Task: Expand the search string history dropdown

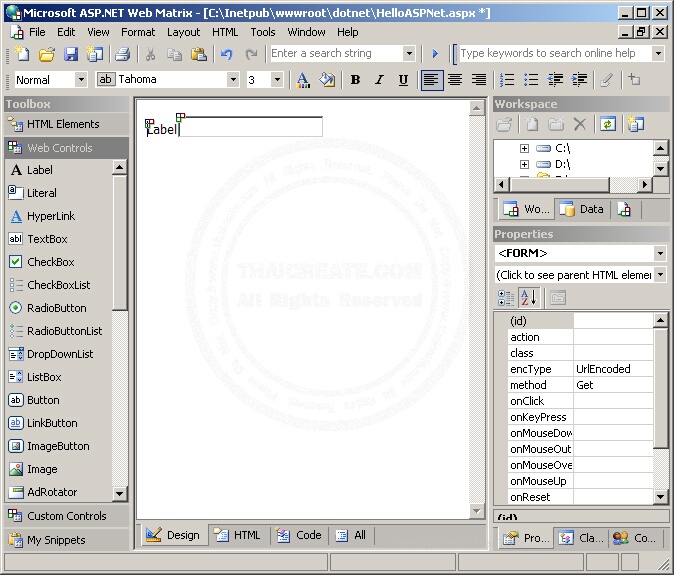Action: point(409,53)
